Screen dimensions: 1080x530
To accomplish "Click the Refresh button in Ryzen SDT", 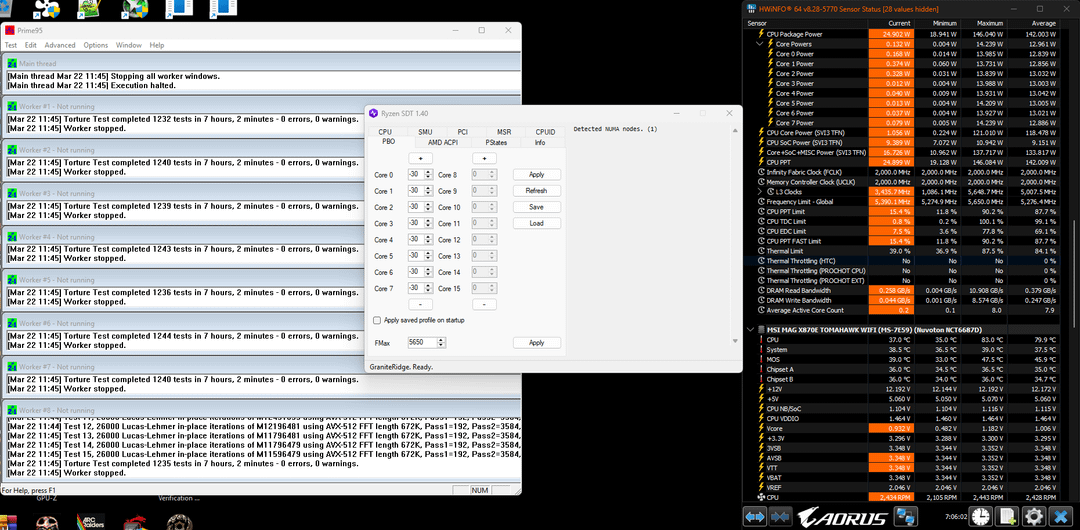I will pyautogui.click(x=536, y=190).
